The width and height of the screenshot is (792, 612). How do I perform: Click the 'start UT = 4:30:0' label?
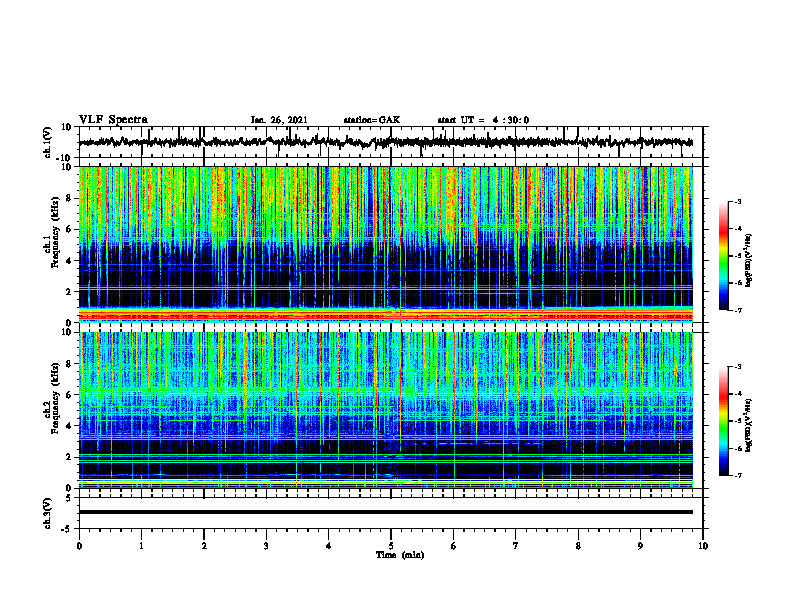pos(483,120)
